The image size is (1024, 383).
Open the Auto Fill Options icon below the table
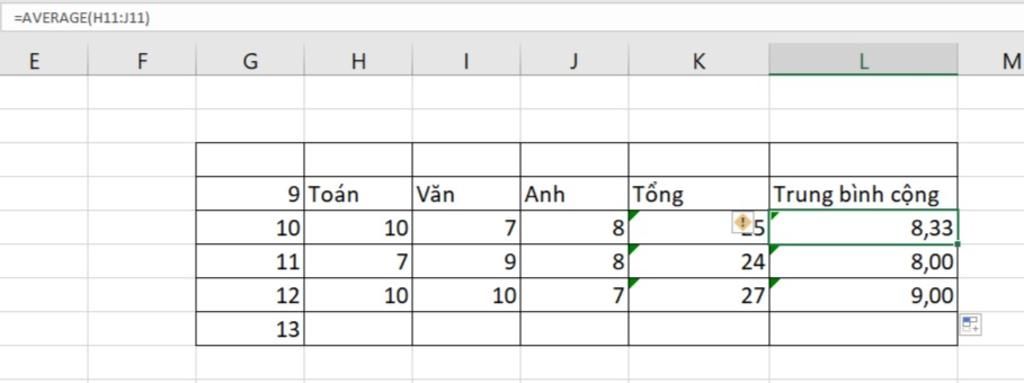pos(970,324)
